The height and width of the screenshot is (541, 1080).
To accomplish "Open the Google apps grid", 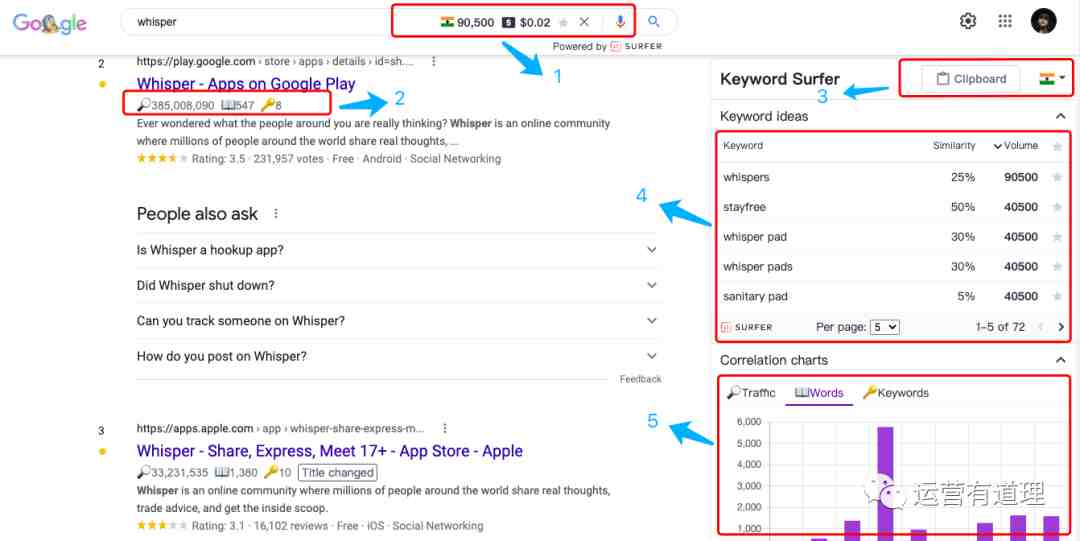I will [1005, 21].
